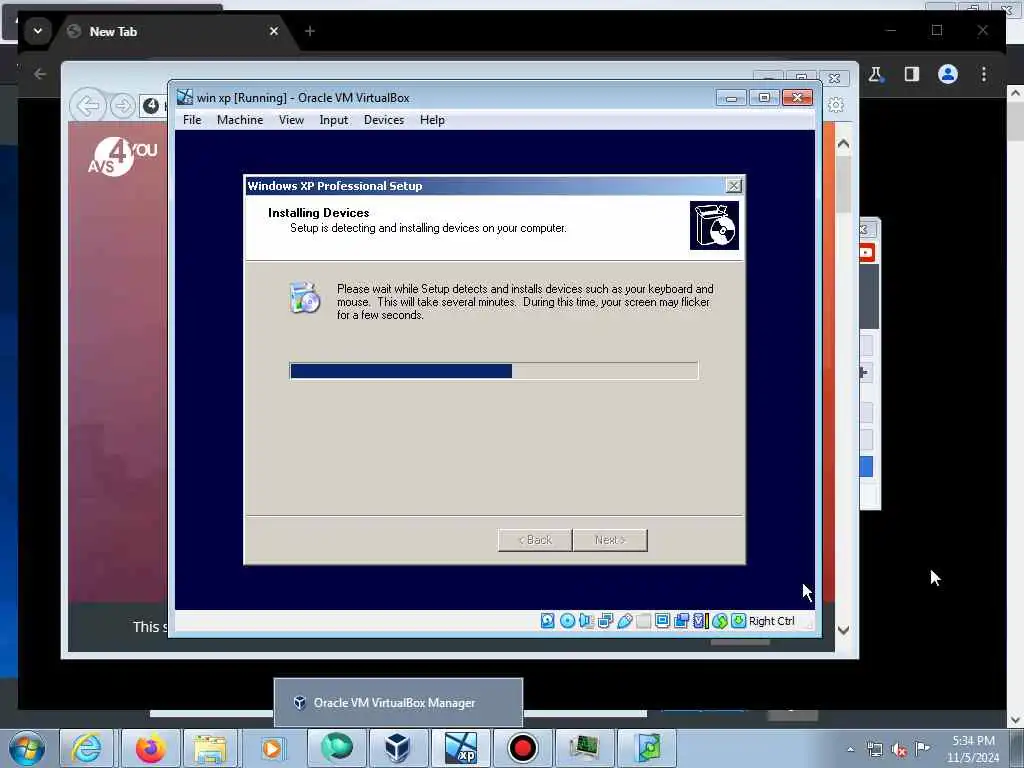1024x768 pixels.
Task: Click the YouTube icon on side panel
Action: 867,252
